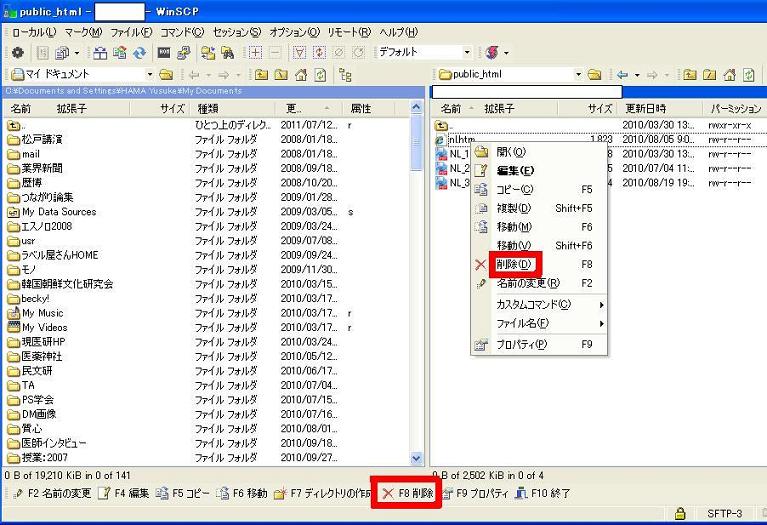
Task: Open the public_html remote directory dropdown
Action: (578, 74)
